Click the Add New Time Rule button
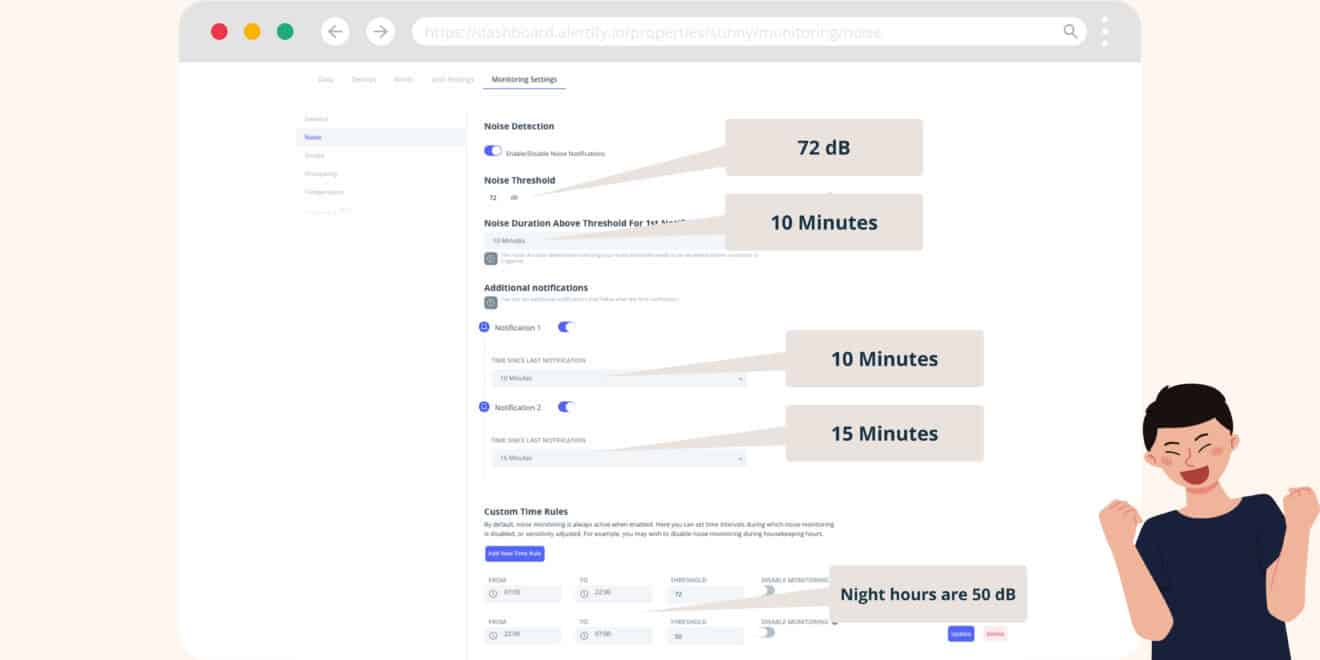 (514, 554)
